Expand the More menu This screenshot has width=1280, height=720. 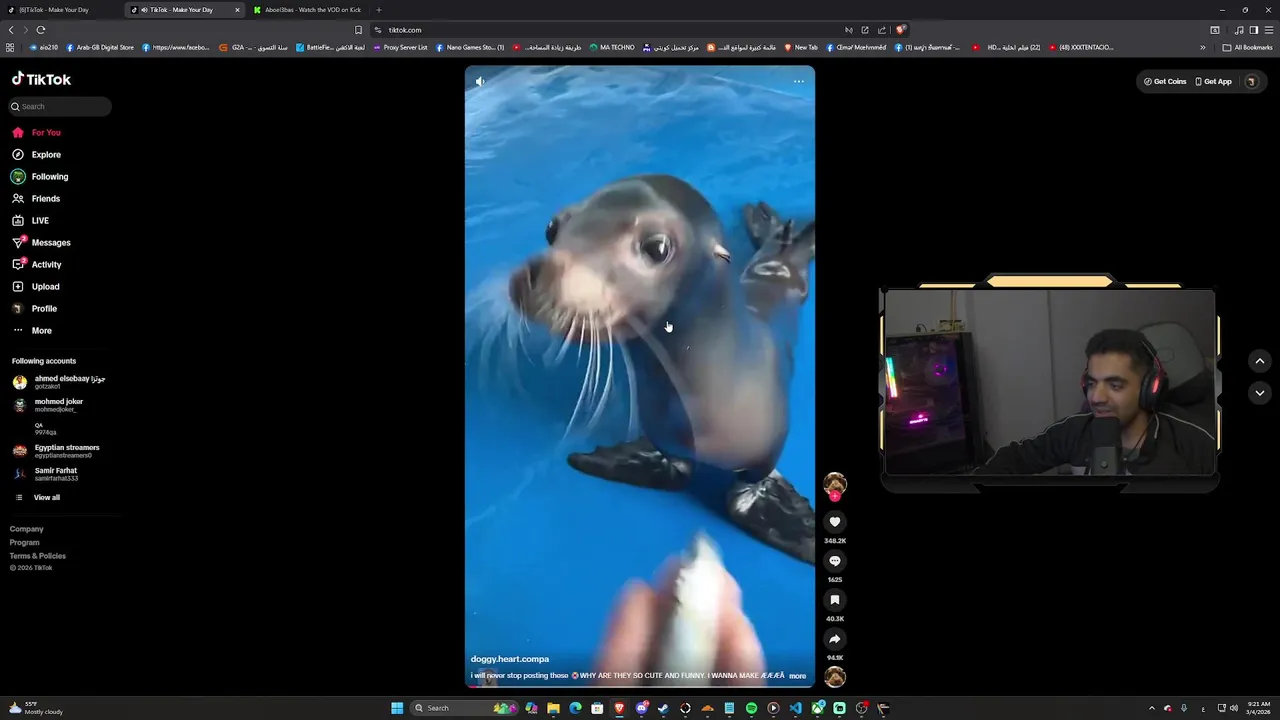tap(32, 330)
